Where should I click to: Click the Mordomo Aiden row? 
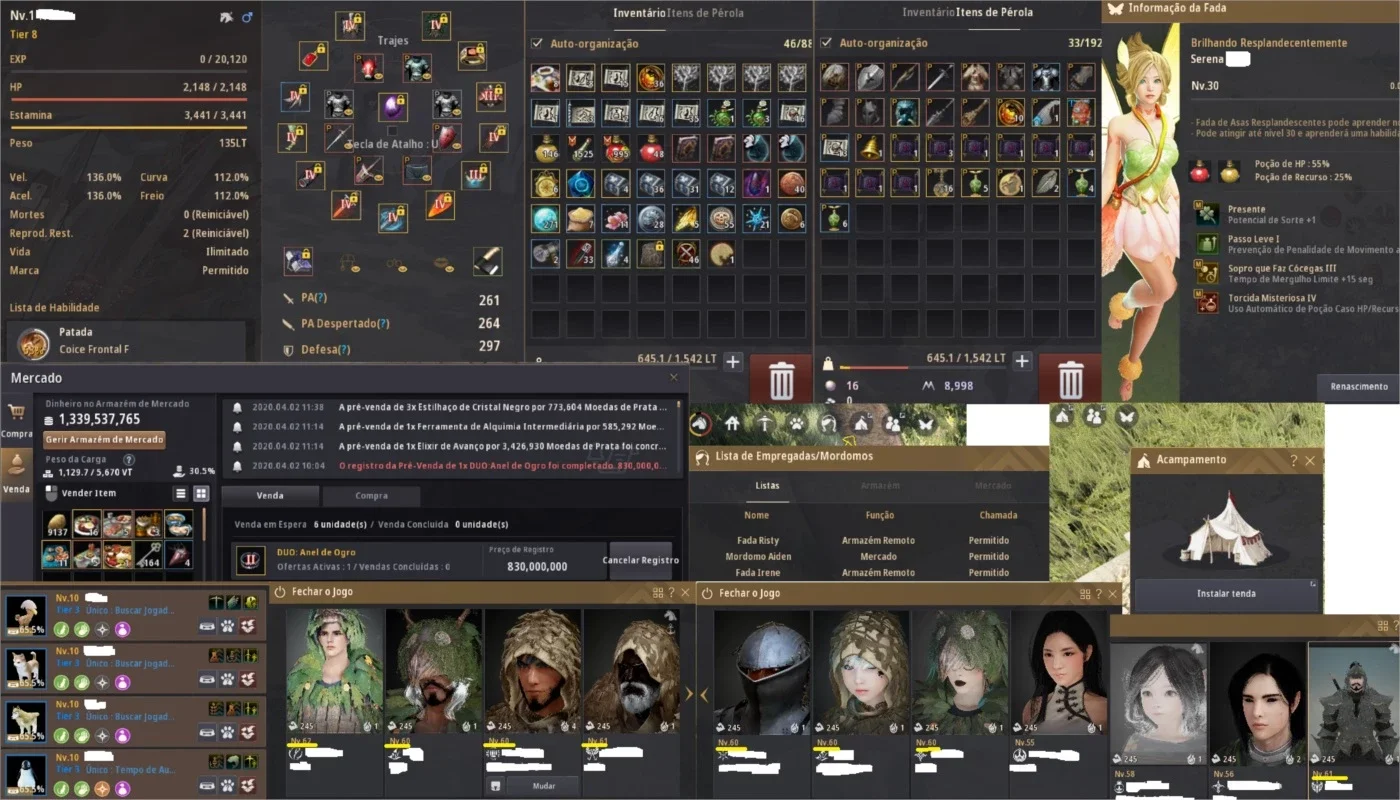tap(870, 556)
